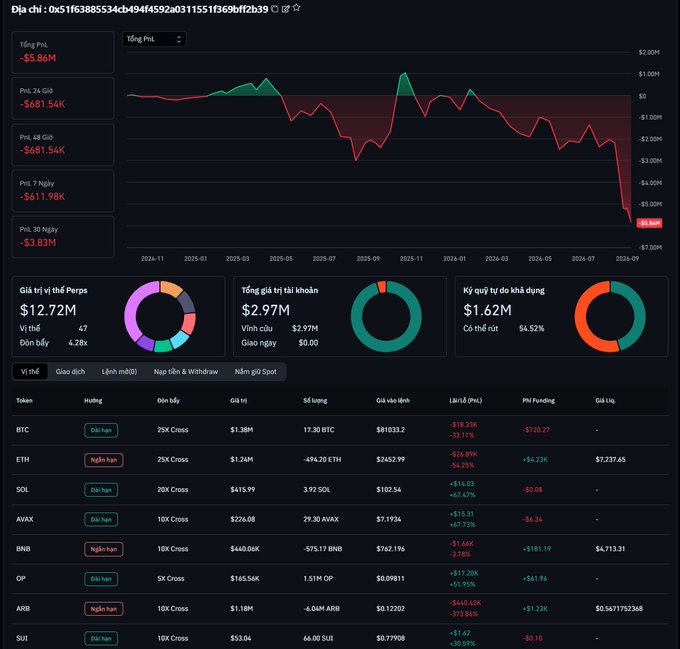Click the wallet address text

click(x=158, y=9)
